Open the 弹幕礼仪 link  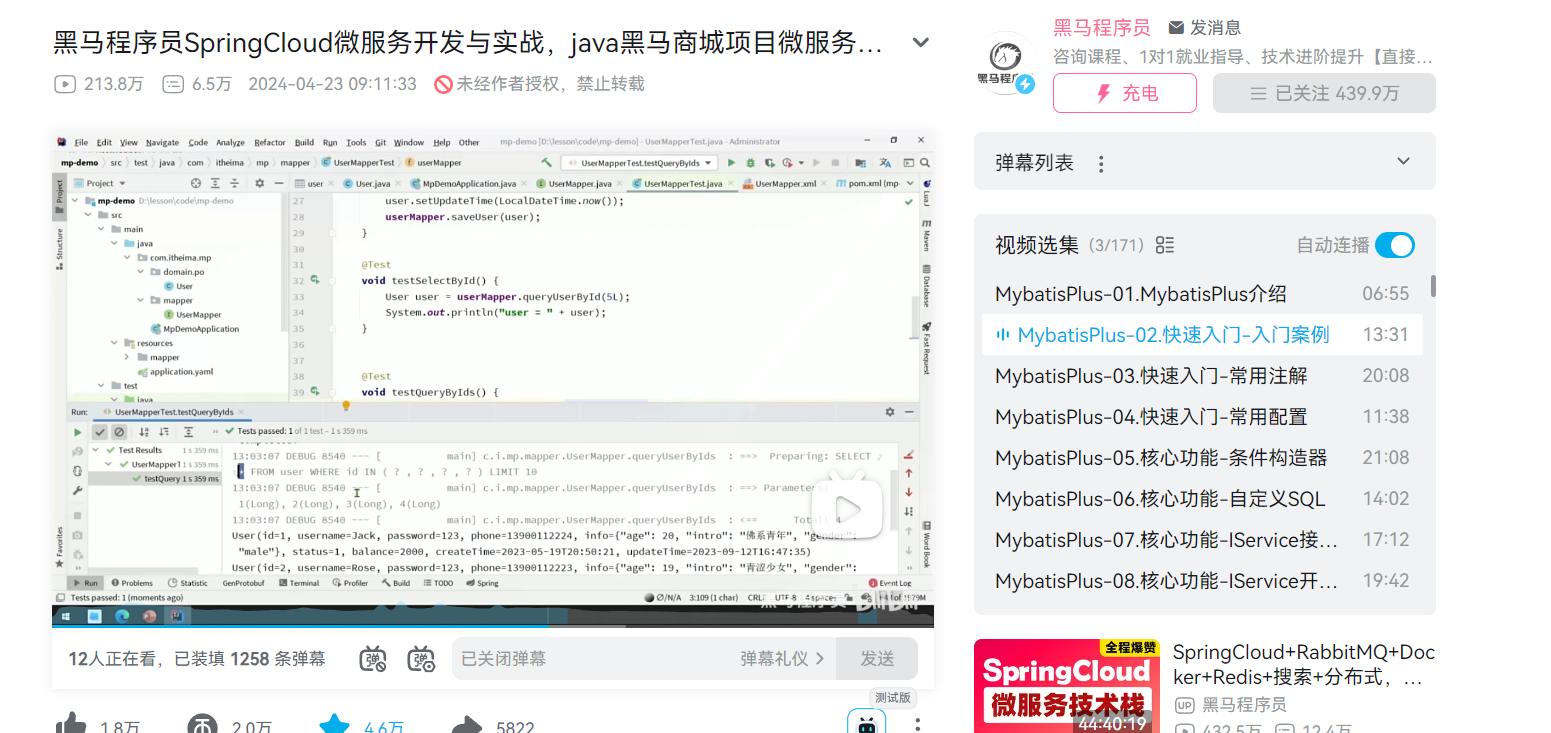click(x=782, y=659)
